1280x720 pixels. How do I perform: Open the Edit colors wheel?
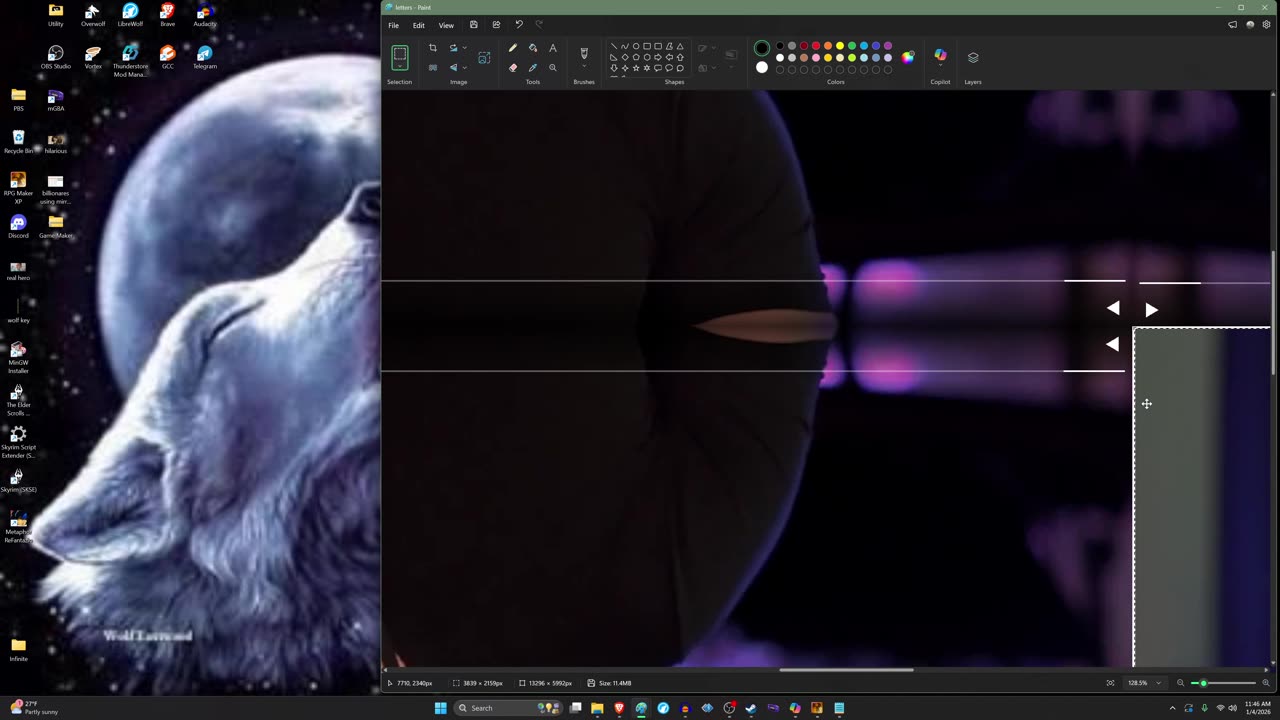(908, 57)
